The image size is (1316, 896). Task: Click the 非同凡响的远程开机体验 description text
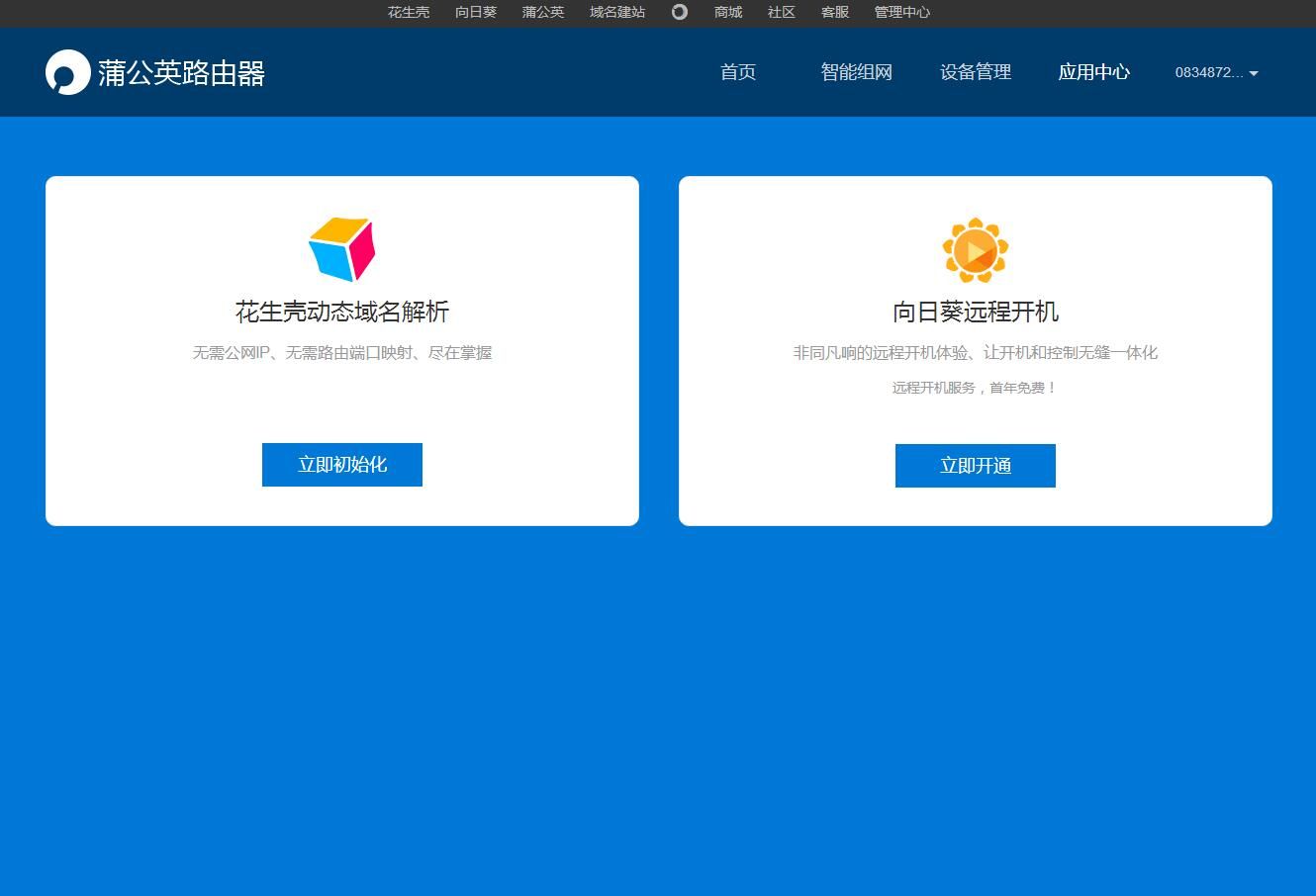976,352
